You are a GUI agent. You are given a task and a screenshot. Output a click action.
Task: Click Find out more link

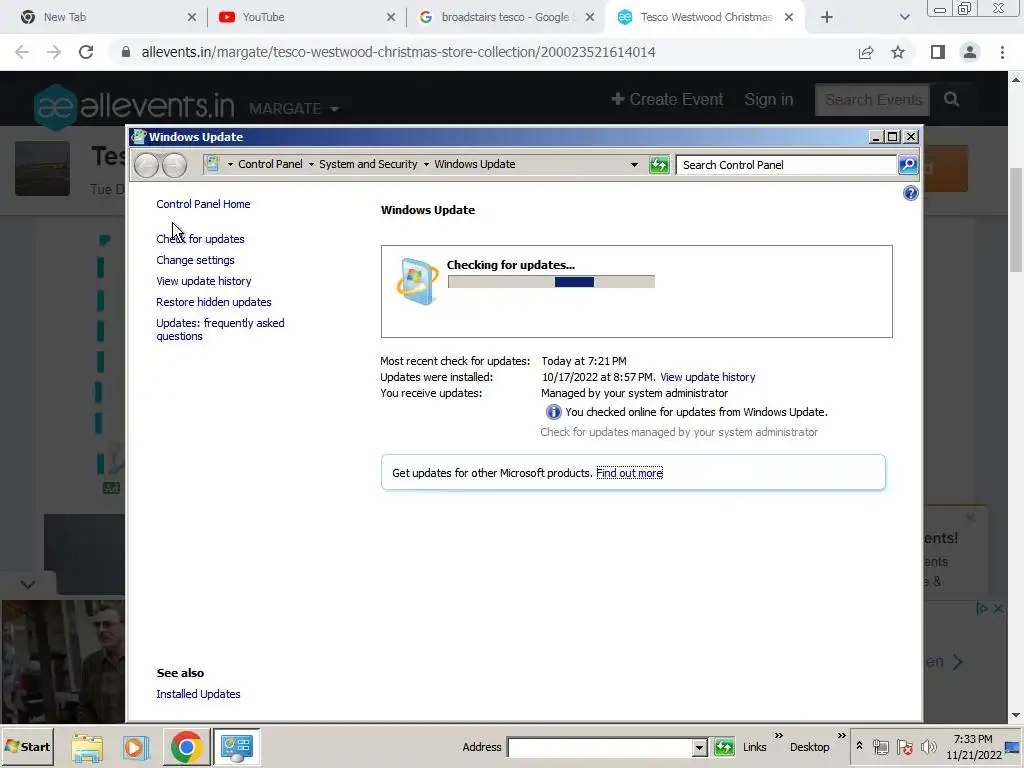pos(630,473)
